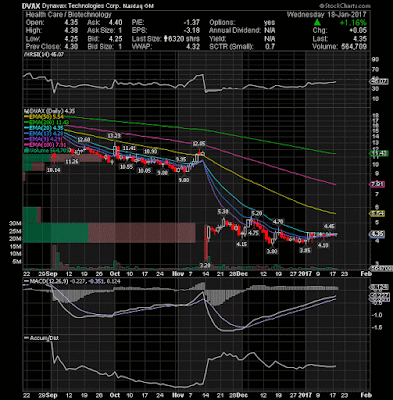Click the volume icon in the legend

tap(27, 151)
